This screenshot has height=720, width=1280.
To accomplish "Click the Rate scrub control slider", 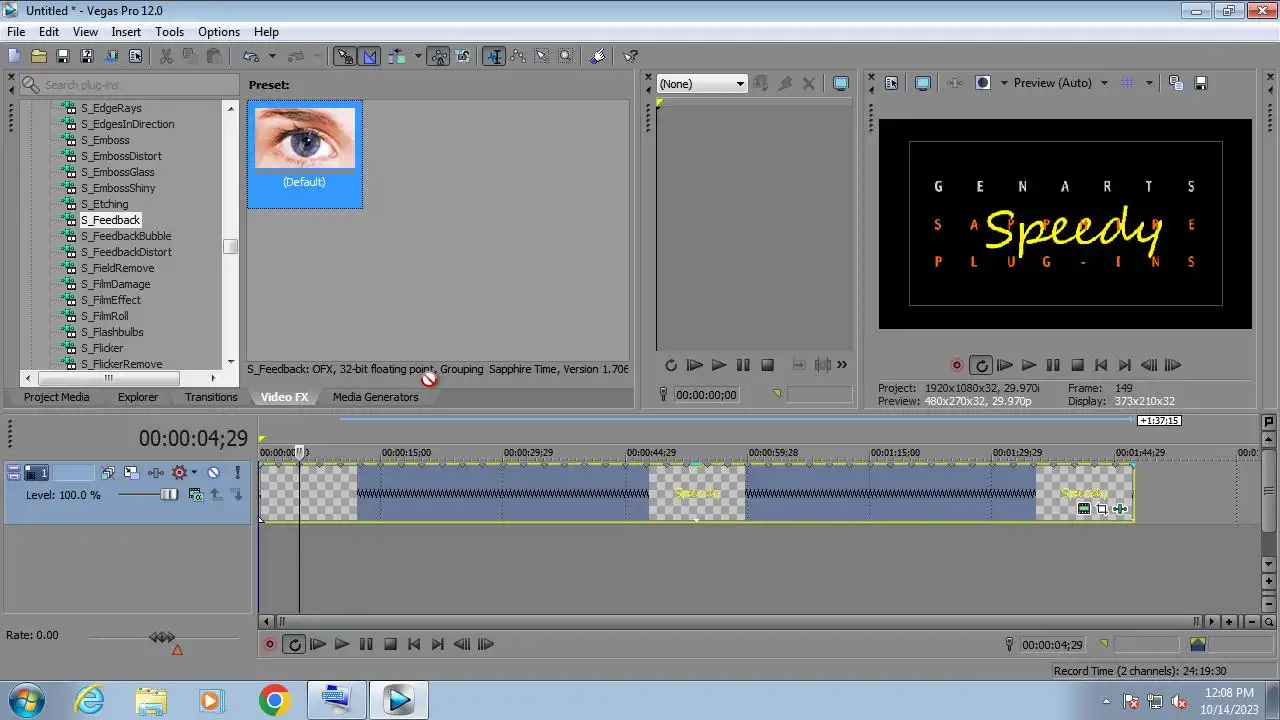I will click(x=162, y=637).
